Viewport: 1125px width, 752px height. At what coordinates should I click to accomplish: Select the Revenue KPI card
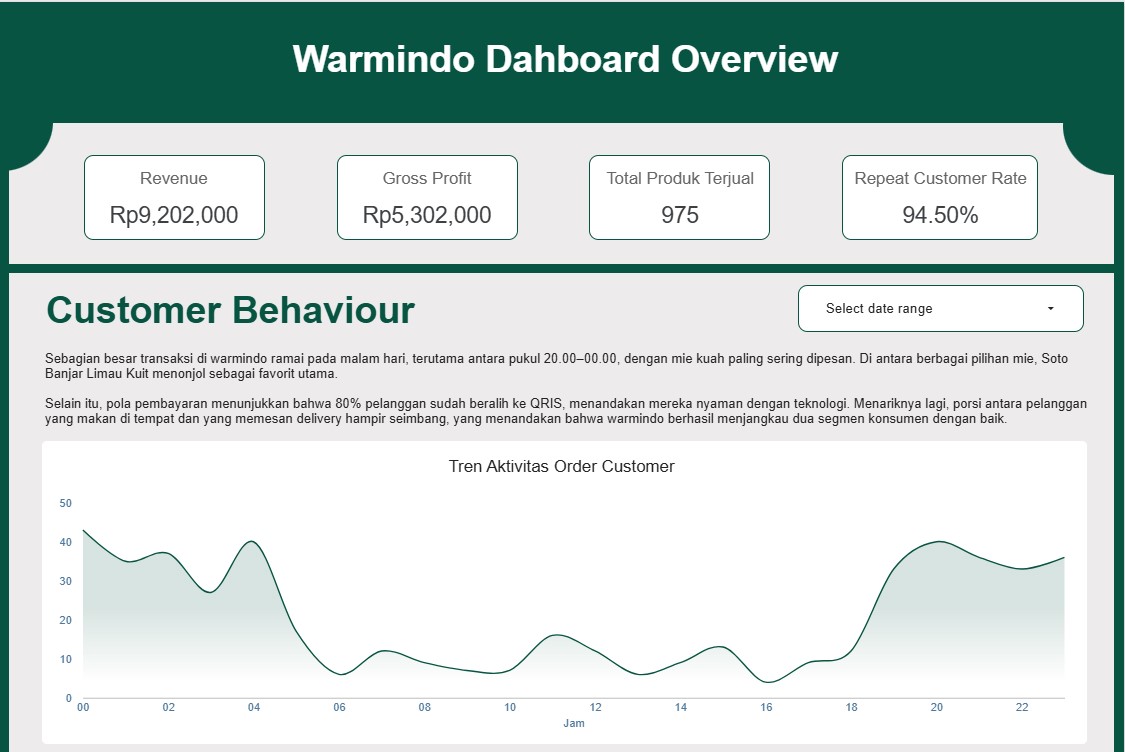coord(174,197)
